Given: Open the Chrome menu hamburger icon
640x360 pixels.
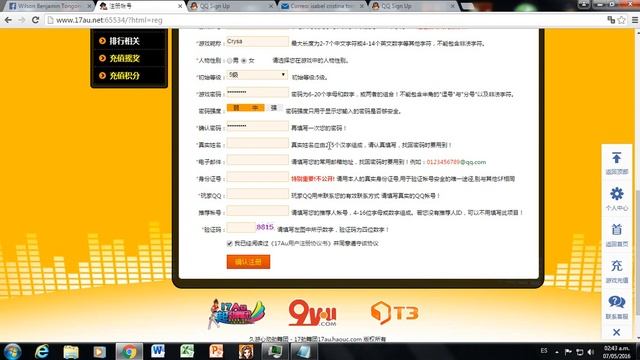Looking at the screenshot, I should click(x=635, y=20).
